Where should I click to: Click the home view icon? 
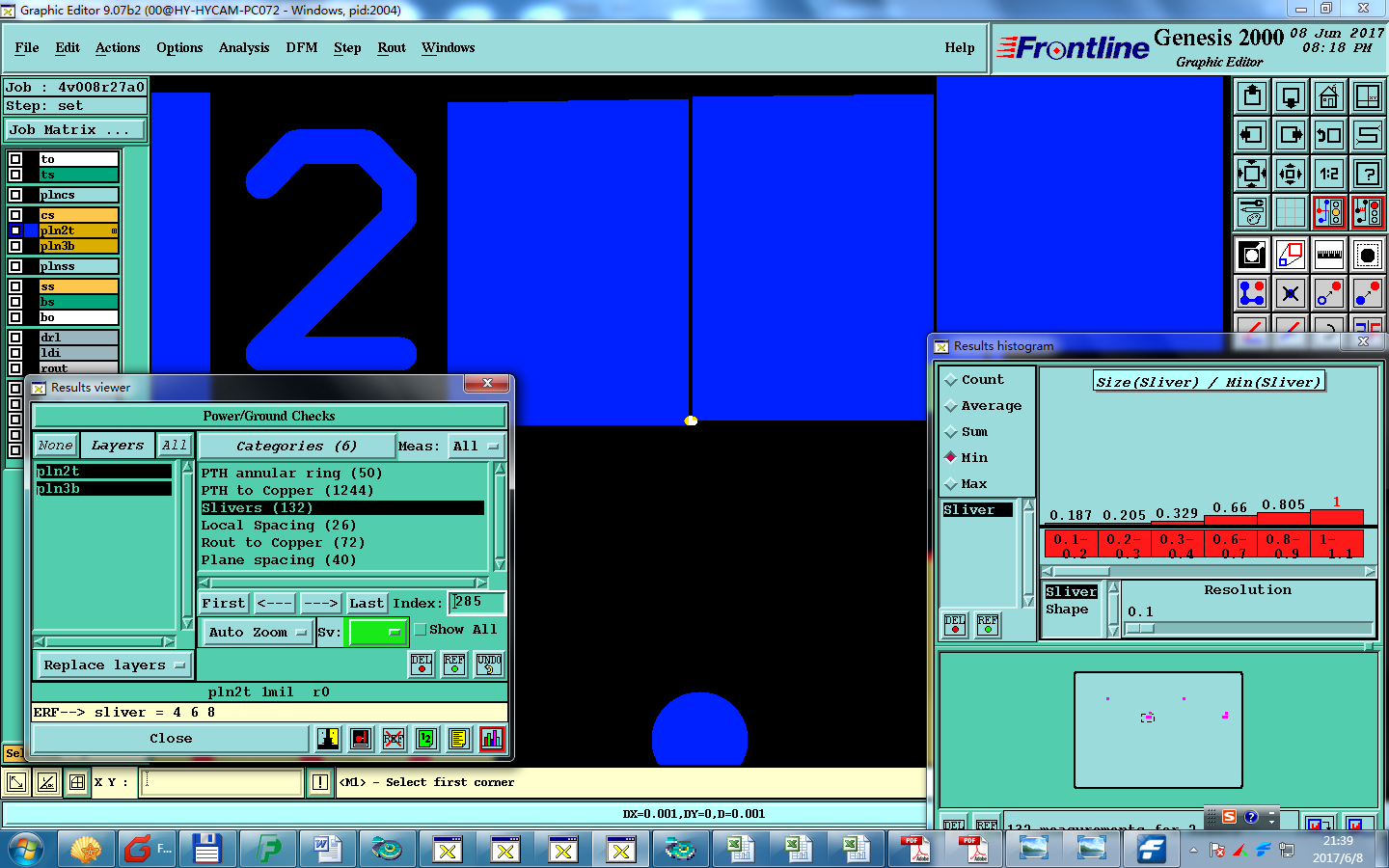1329,96
